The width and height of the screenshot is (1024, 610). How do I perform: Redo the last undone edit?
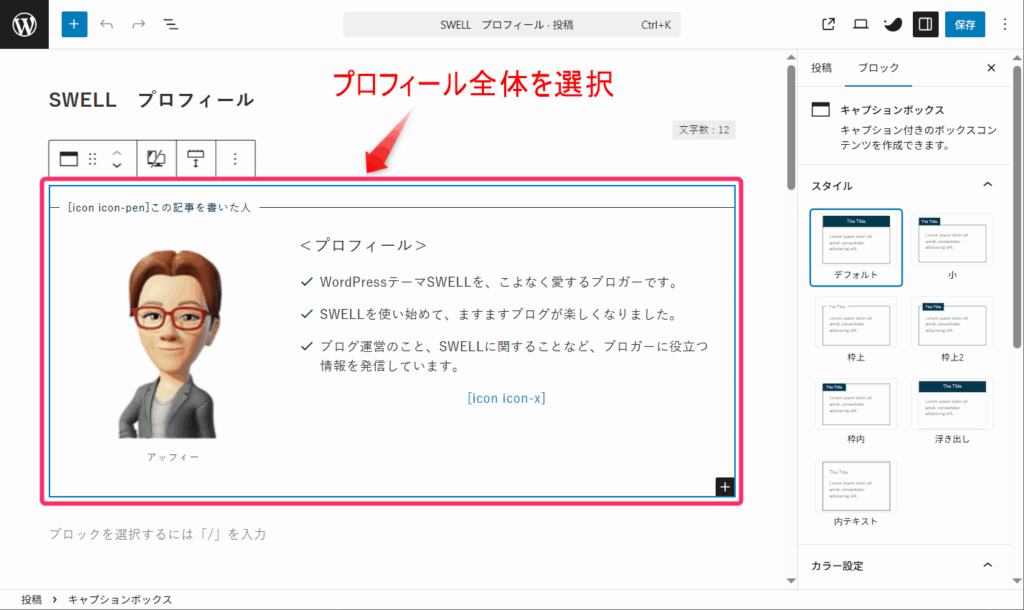click(x=138, y=24)
